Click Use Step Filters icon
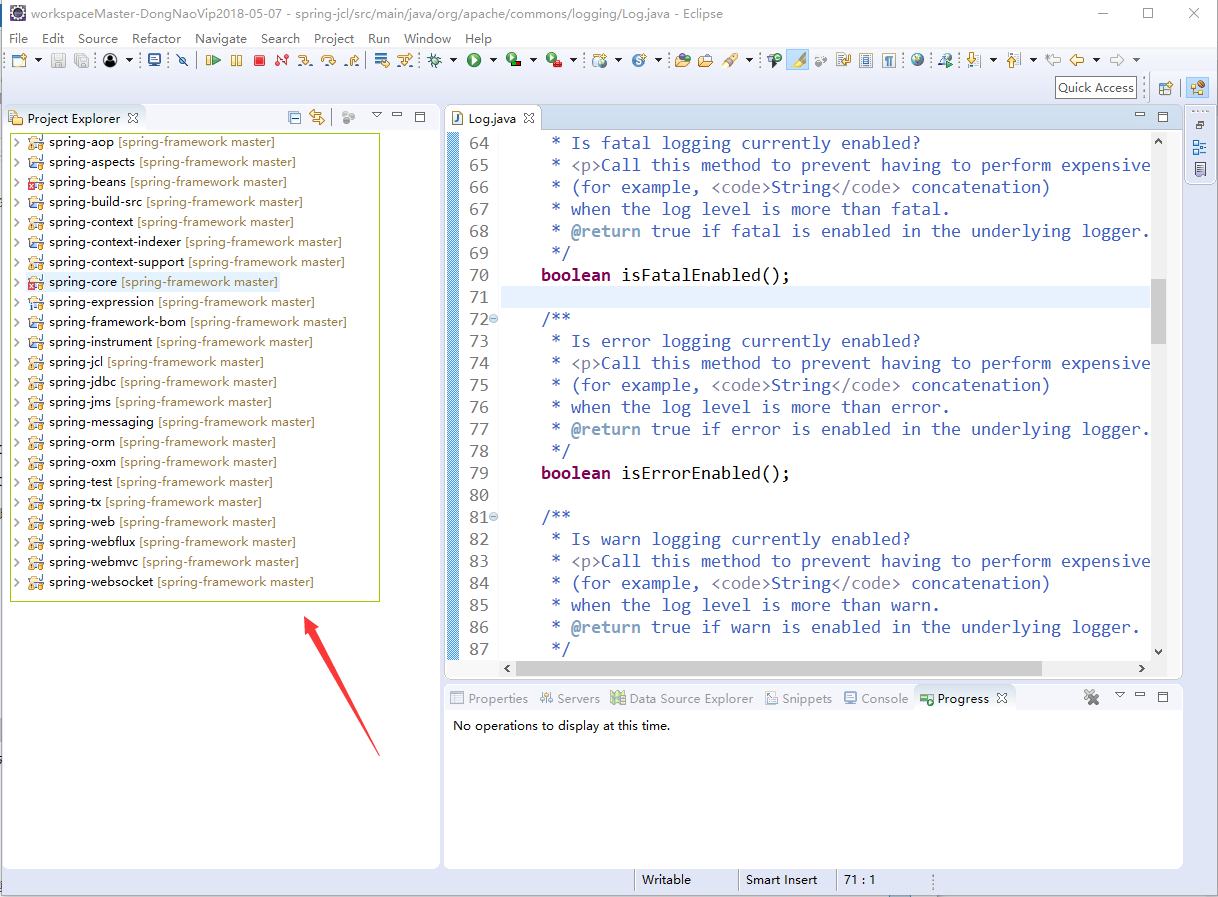Screen dimensions: 1218x897 [405, 60]
